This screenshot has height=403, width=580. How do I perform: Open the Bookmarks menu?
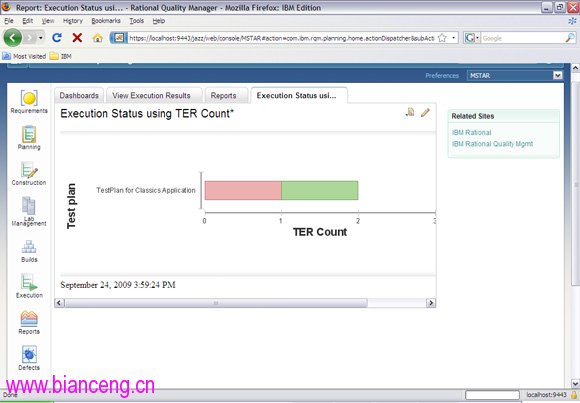106,21
